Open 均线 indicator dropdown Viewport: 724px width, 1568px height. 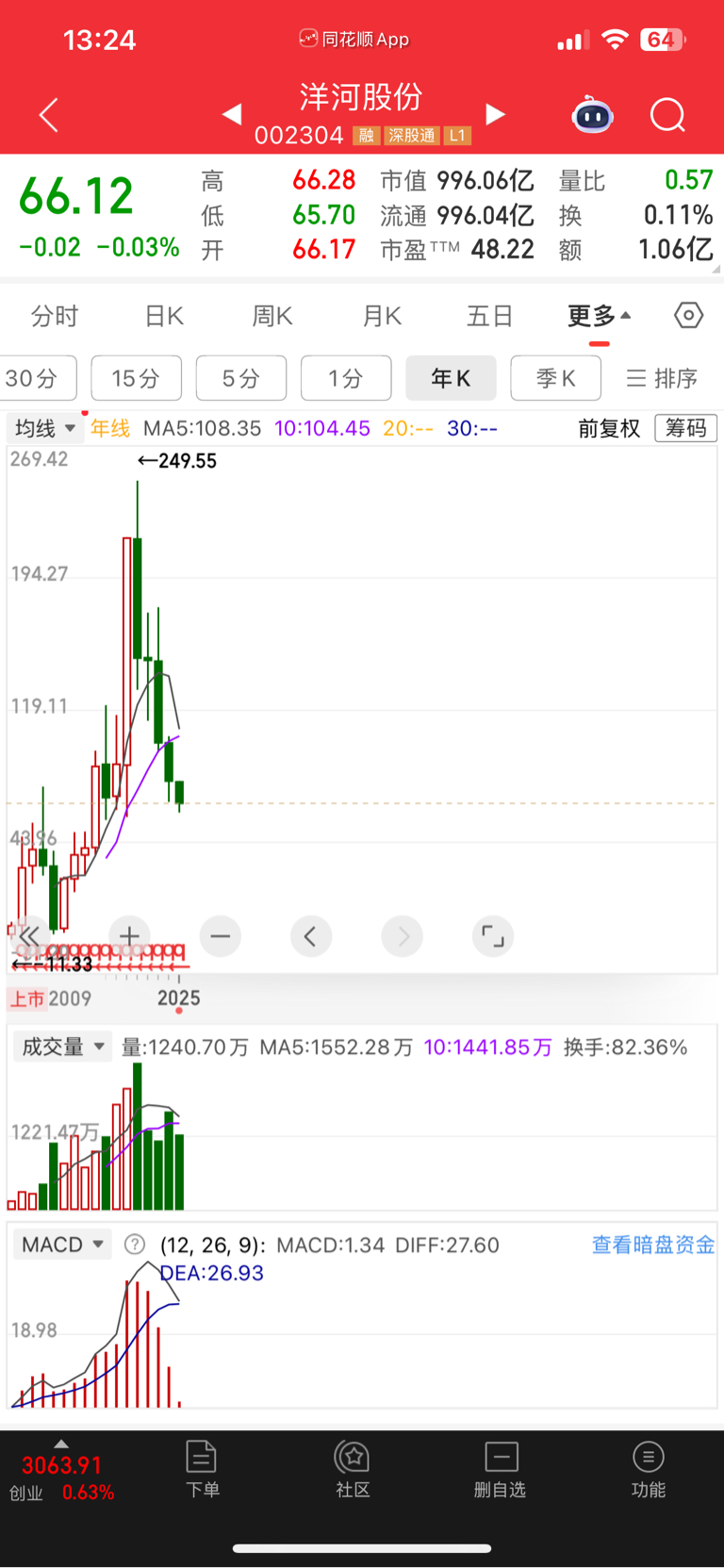click(44, 428)
